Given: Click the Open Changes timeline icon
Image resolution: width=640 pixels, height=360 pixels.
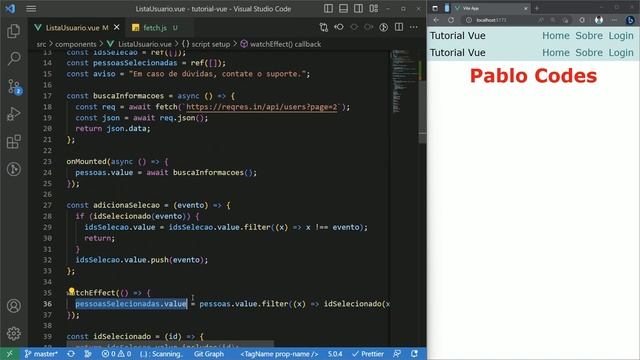Looking at the screenshot, I should 384,27.
